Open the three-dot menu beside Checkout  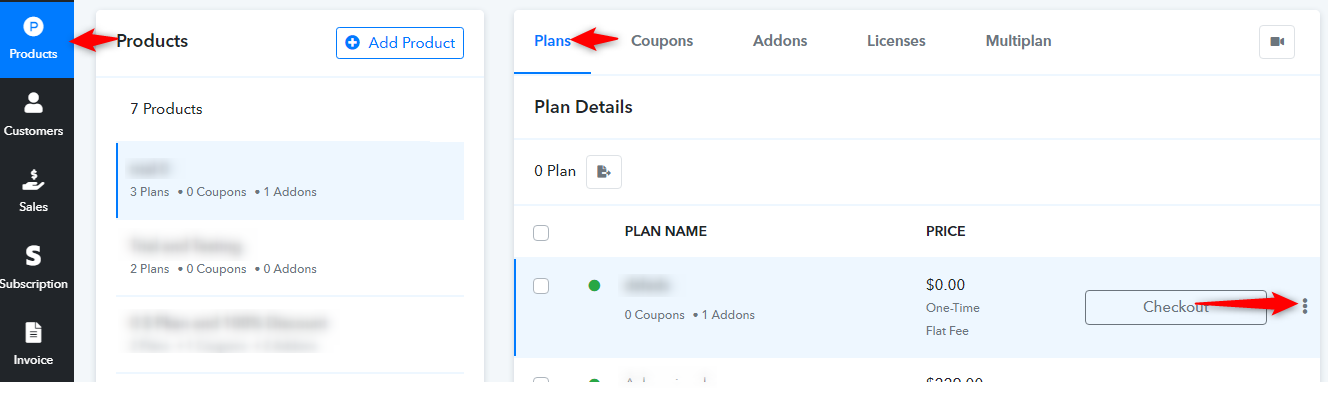coord(1304,306)
